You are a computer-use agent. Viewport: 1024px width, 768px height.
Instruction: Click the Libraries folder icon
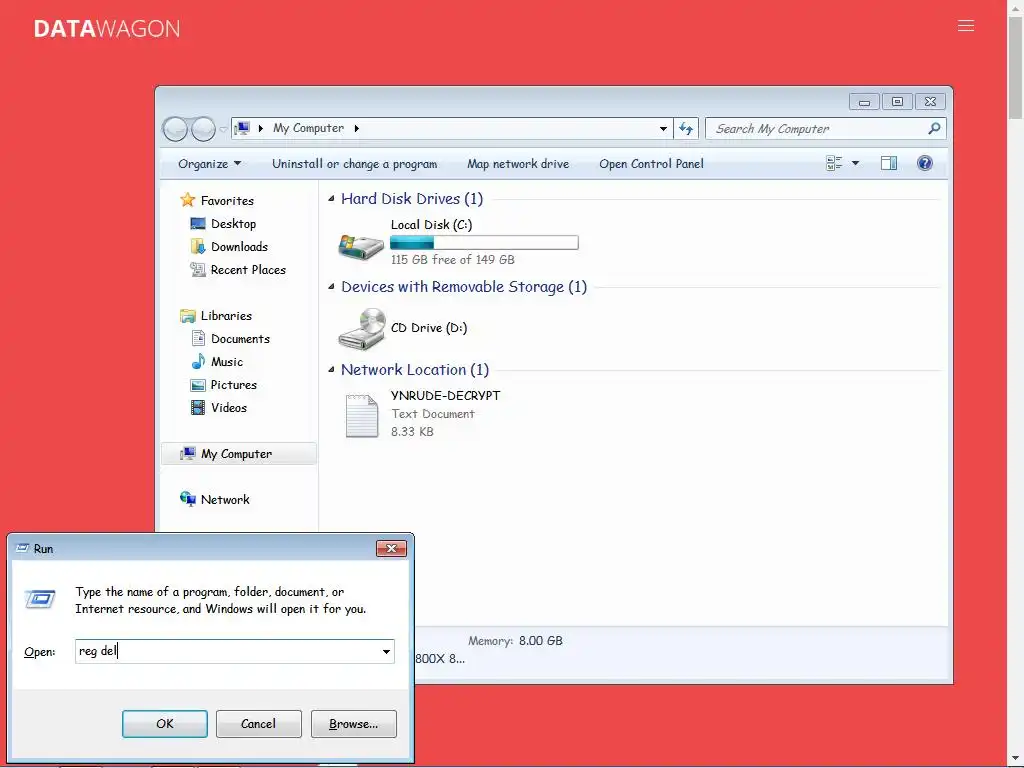188,315
